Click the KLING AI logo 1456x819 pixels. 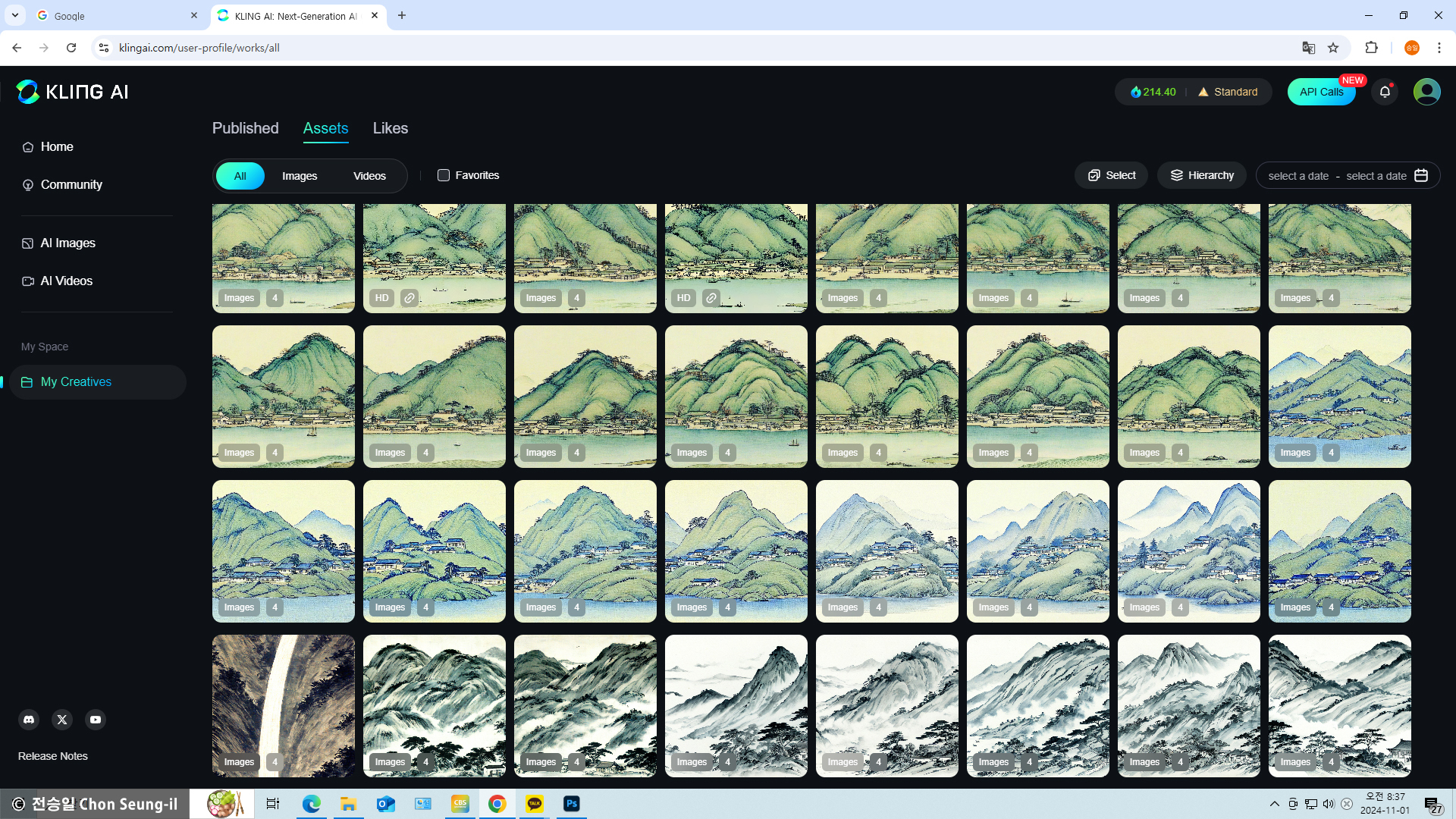(x=73, y=92)
